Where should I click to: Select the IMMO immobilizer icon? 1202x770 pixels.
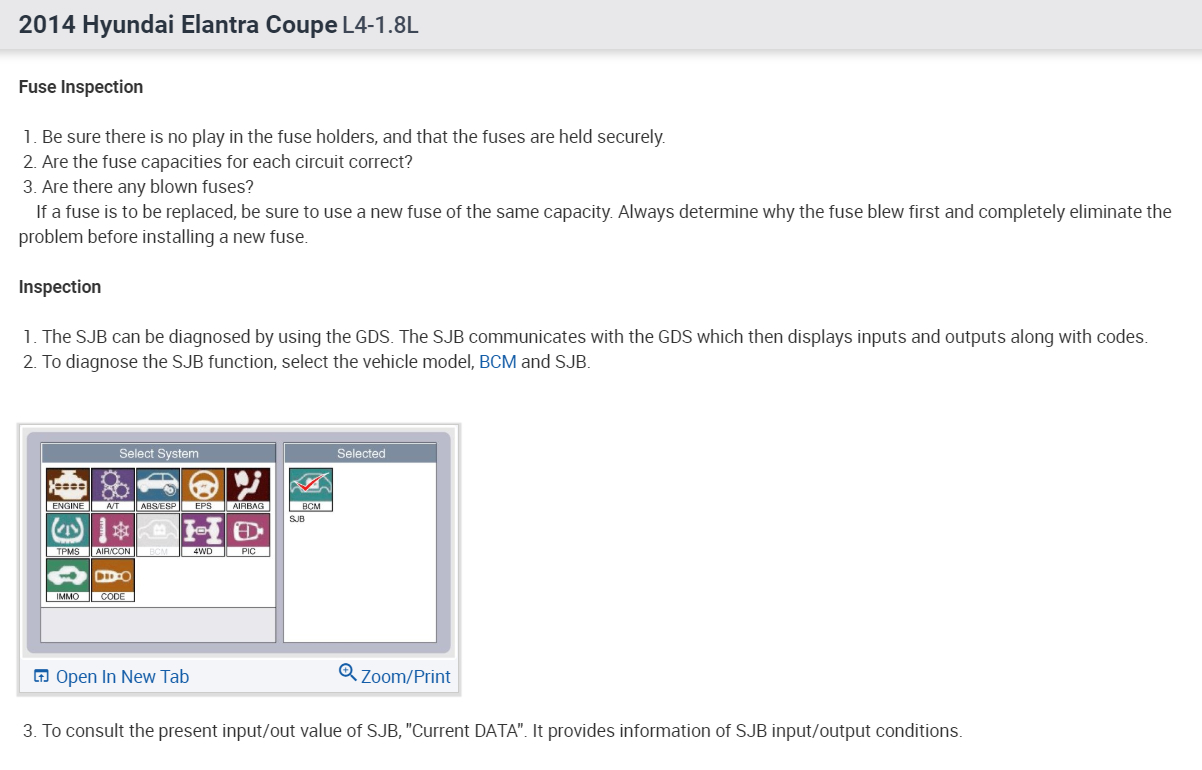coord(67,580)
